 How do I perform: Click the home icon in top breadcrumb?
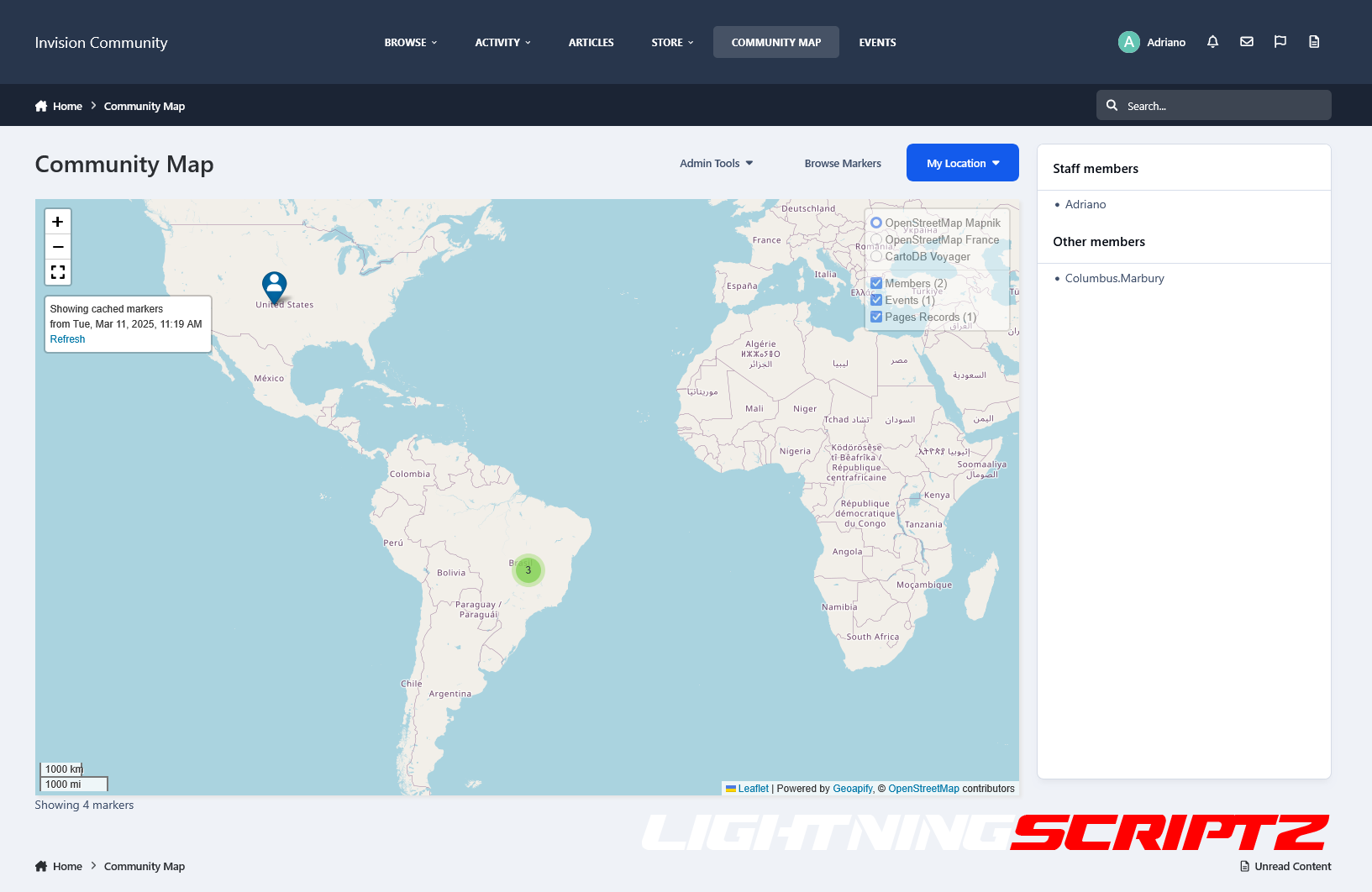pos(41,106)
